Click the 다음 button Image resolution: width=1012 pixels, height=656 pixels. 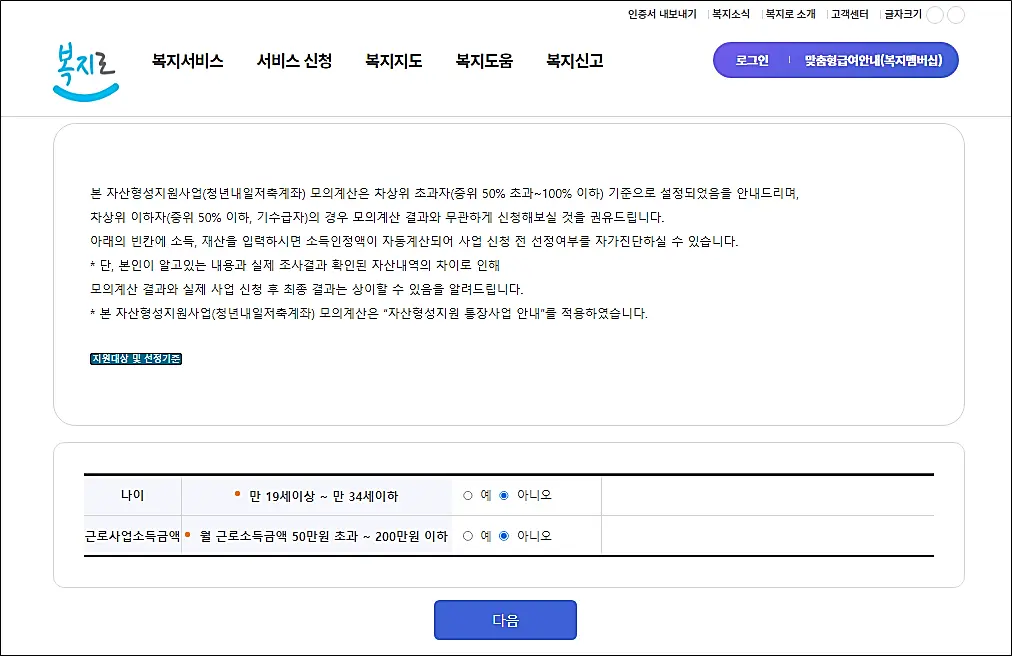tap(504, 619)
